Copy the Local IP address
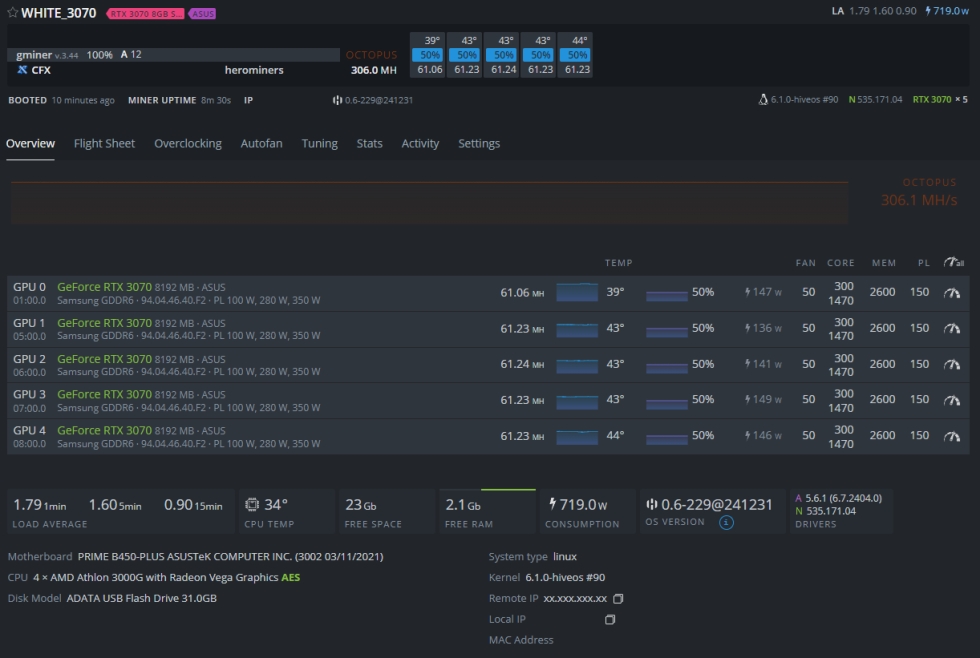980x658 pixels. click(610, 619)
